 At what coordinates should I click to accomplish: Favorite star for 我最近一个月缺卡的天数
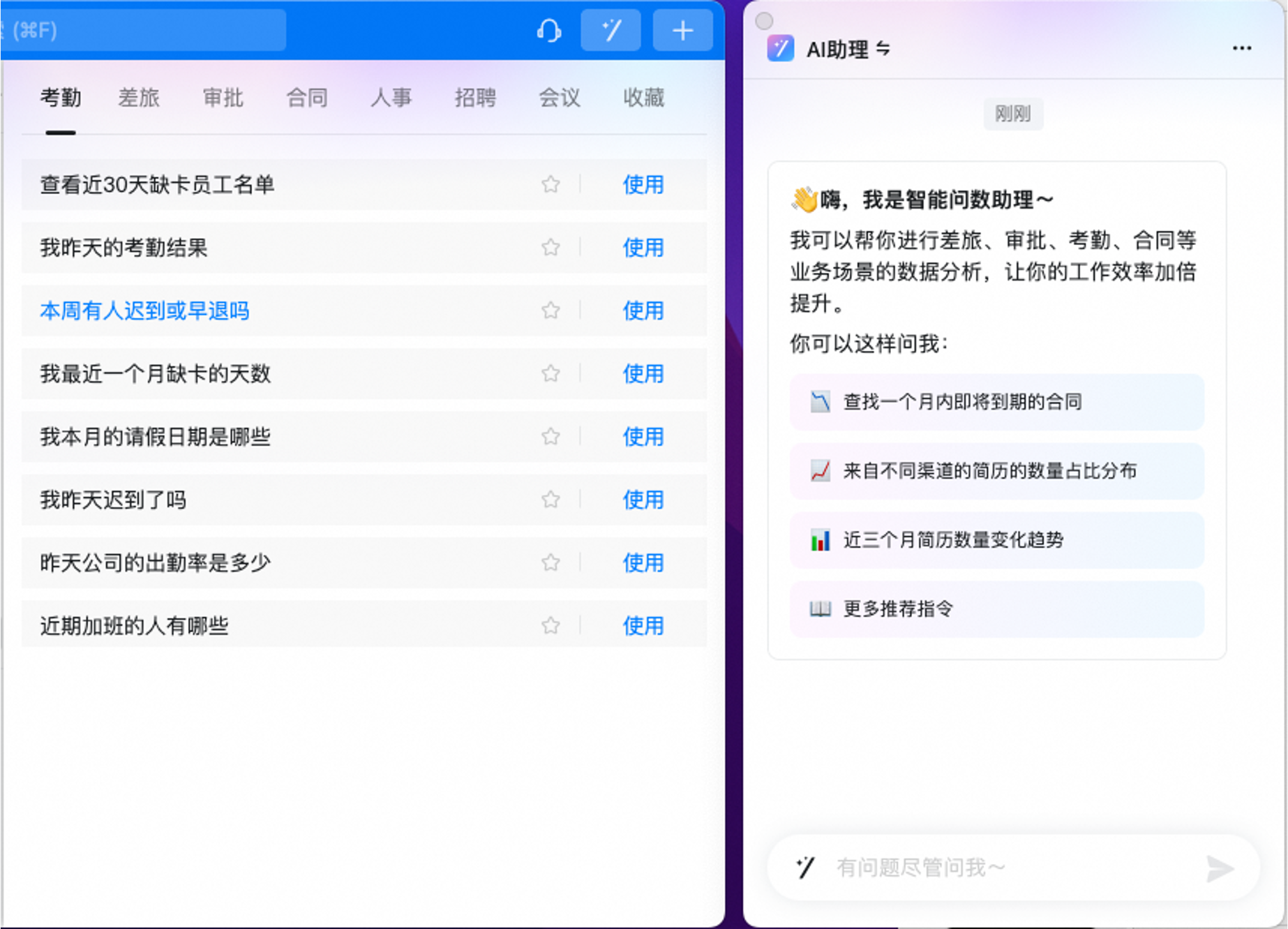tap(551, 373)
